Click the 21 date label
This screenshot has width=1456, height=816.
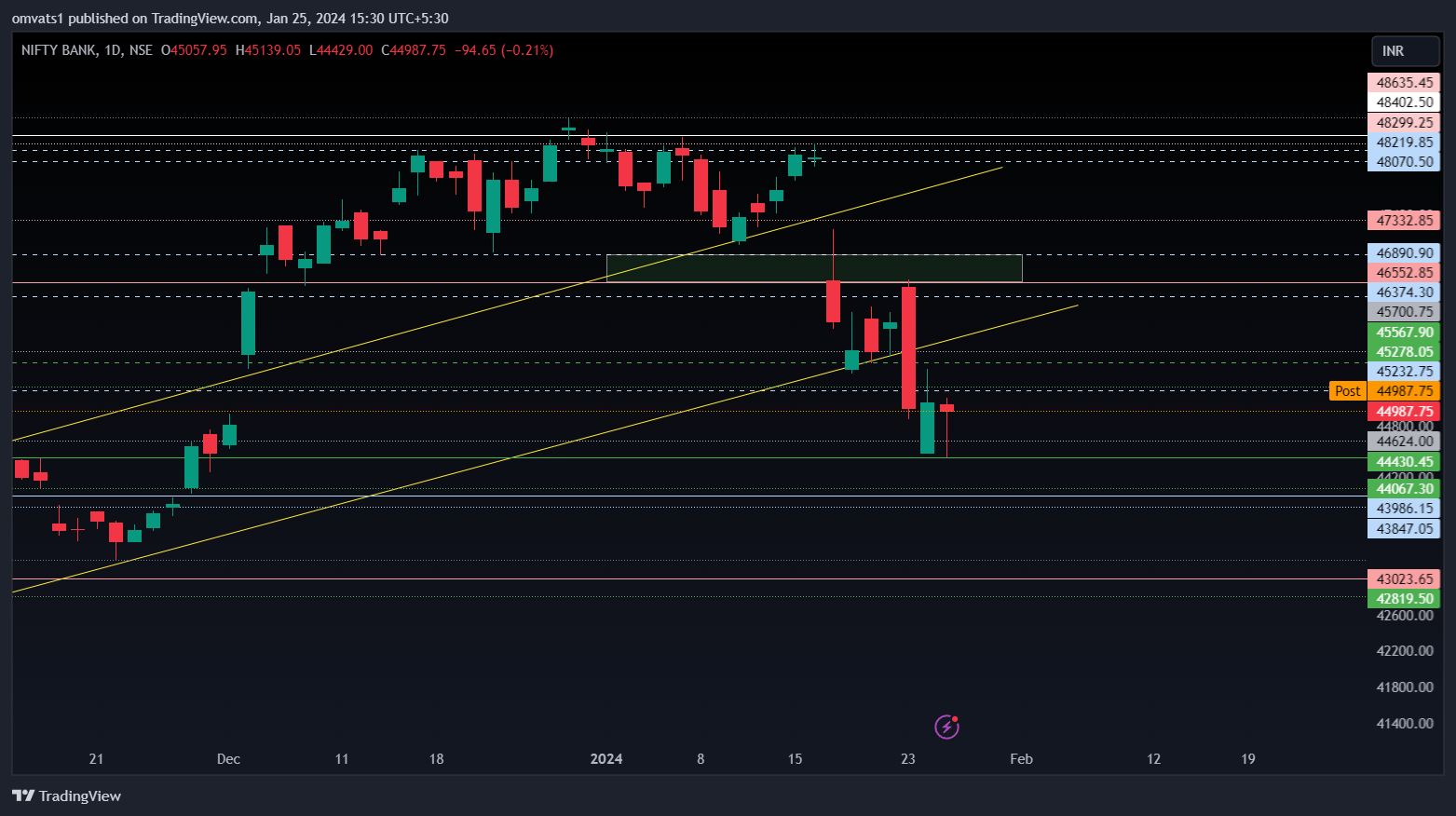(x=96, y=759)
